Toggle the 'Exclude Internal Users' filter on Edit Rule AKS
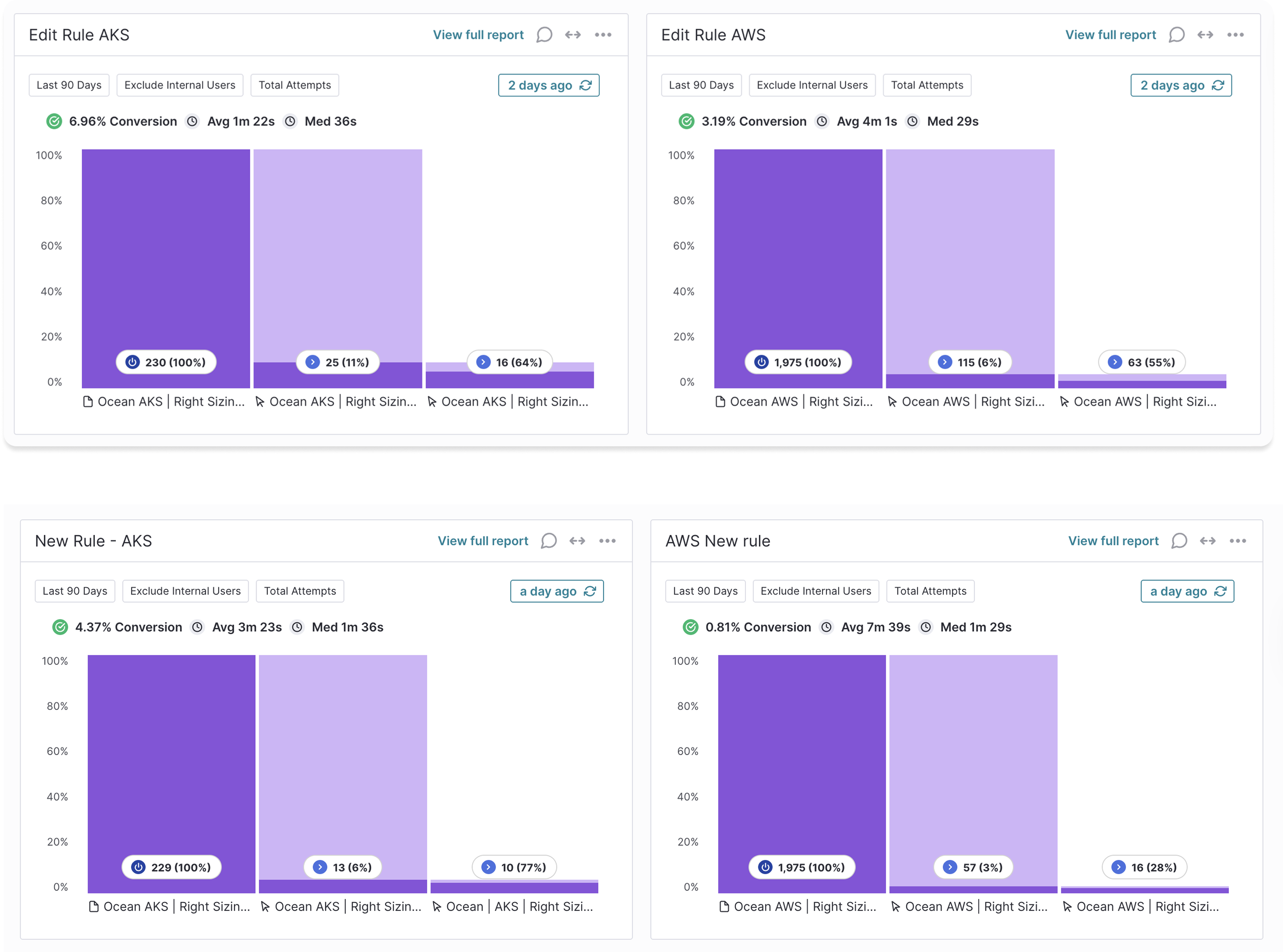The height and width of the screenshot is (952, 1283). click(x=180, y=85)
